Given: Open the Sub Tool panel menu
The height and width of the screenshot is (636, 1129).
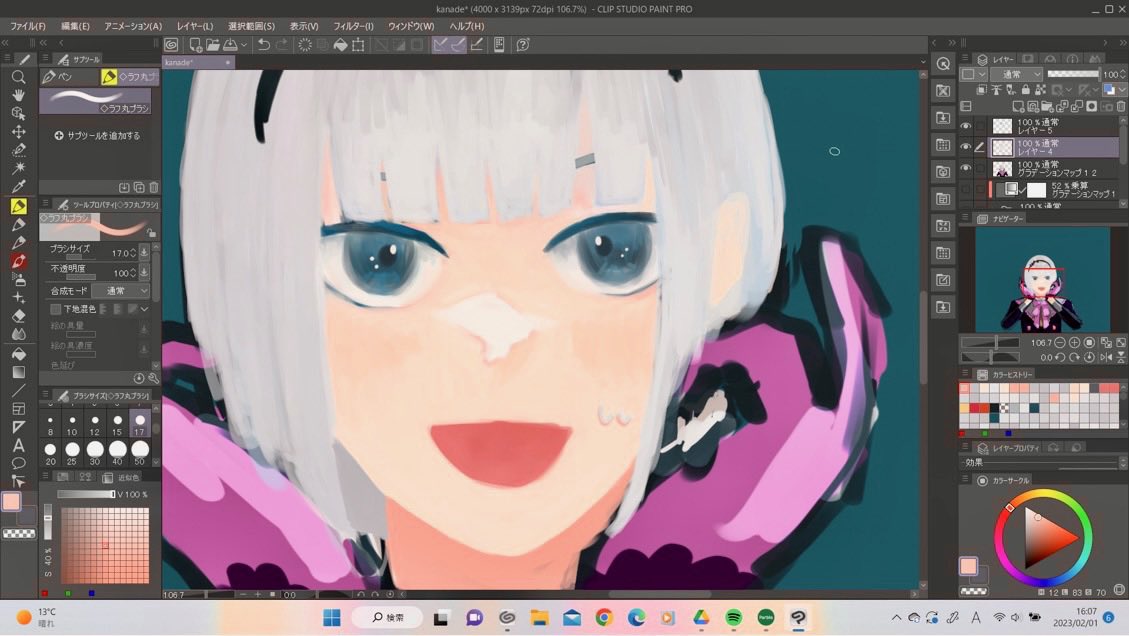Looking at the screenshot, I should tap(45, 59).
